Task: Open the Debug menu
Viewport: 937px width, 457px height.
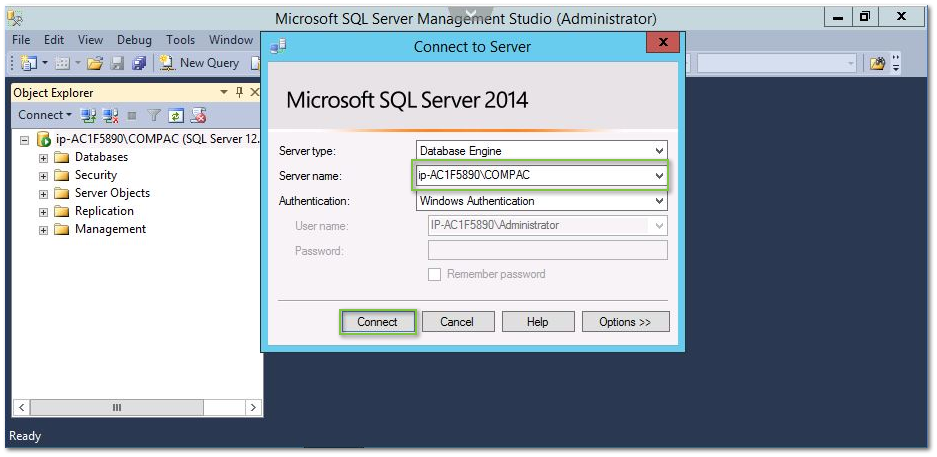Action: pos(134,40)
